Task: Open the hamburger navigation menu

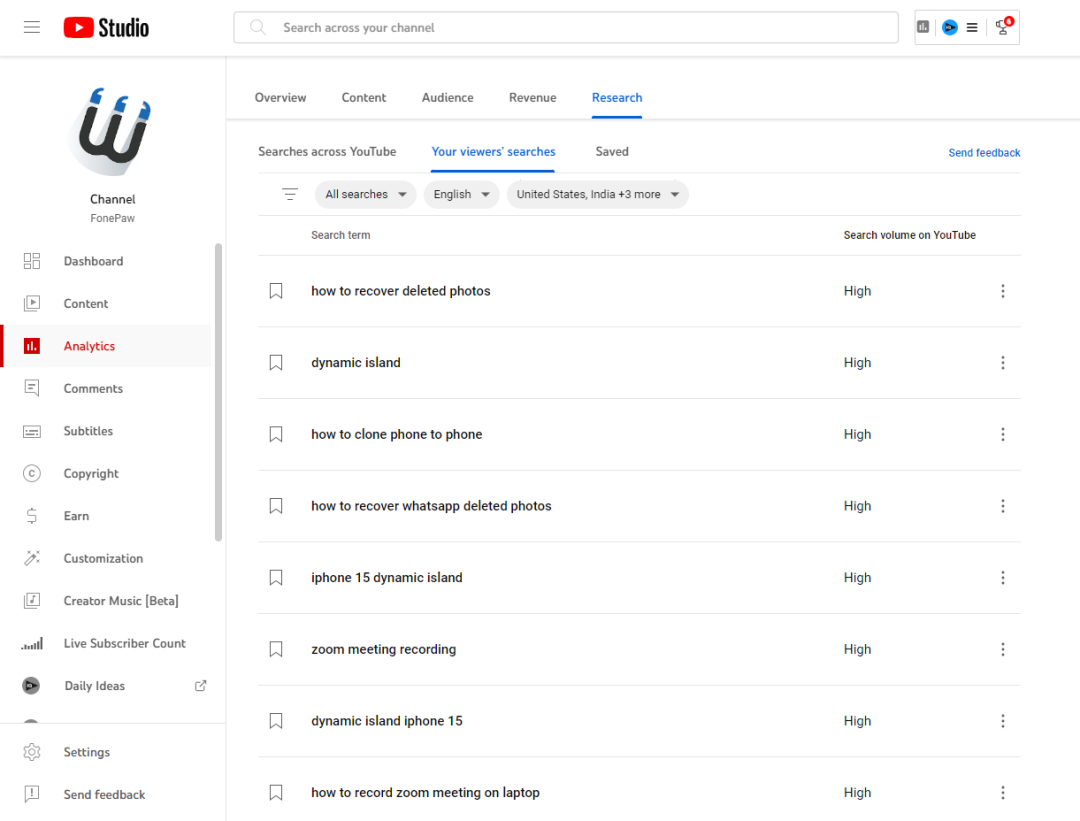Action: coord(32,28)
